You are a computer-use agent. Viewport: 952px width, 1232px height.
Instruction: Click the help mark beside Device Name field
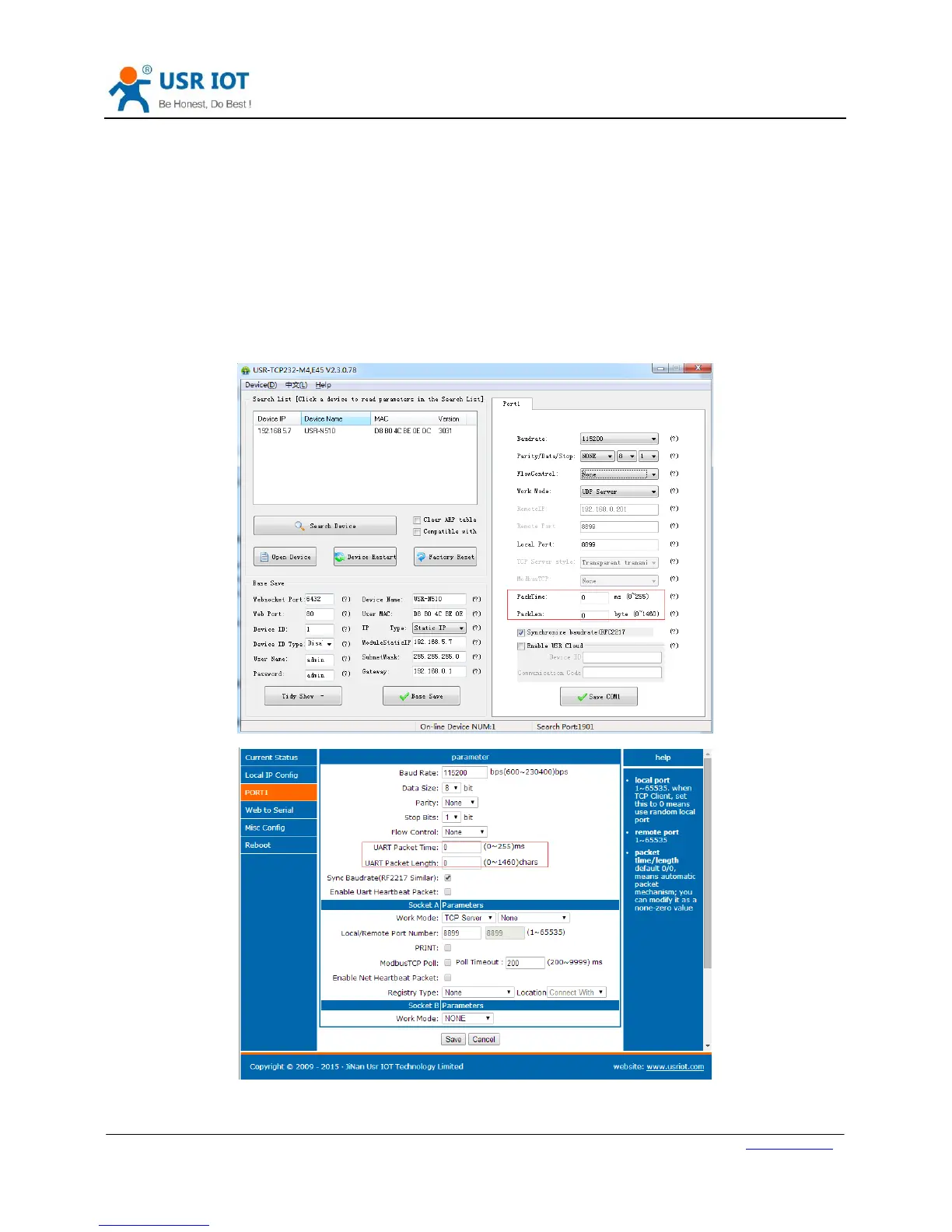(477, 599)
